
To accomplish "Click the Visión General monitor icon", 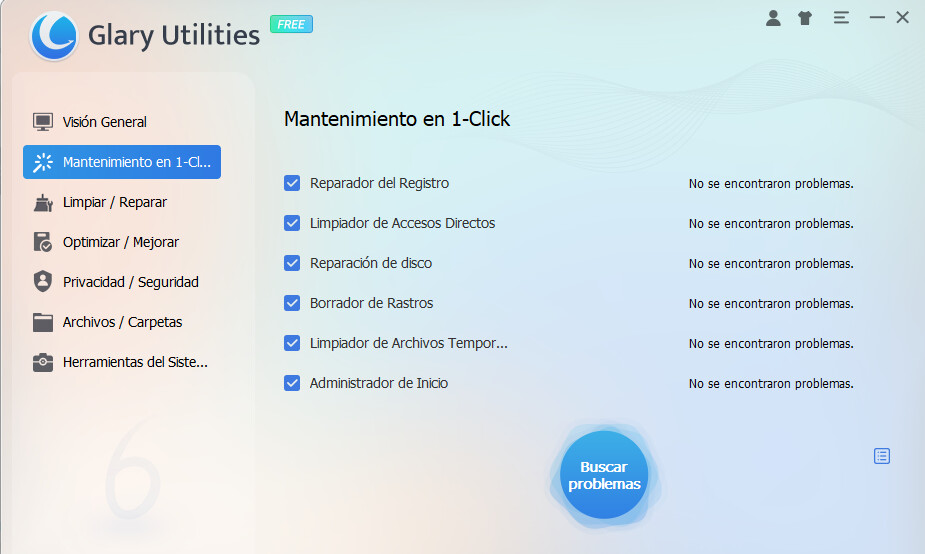I will (42, 122).
